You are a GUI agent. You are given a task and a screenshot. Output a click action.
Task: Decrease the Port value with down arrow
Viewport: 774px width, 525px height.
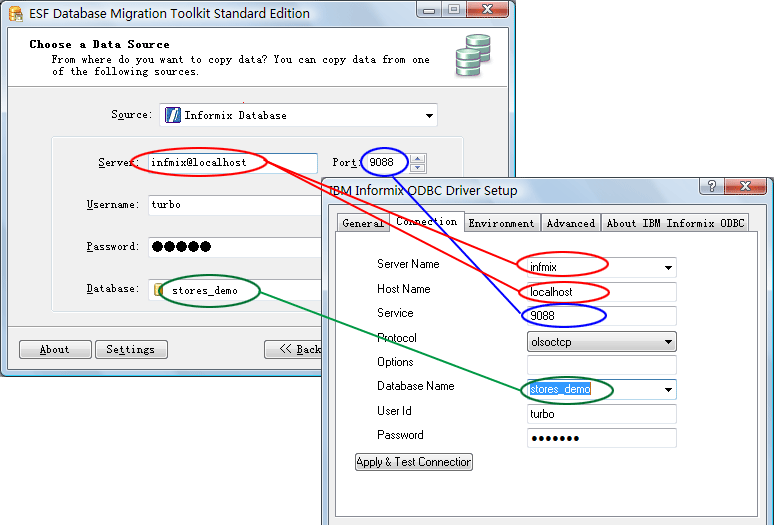pos(418,167)
